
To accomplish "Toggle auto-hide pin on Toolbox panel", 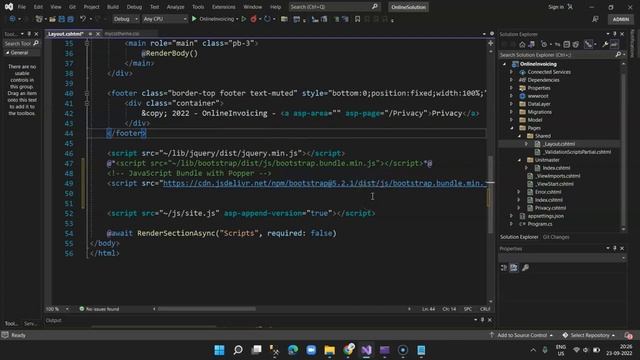I will [29, 34].
